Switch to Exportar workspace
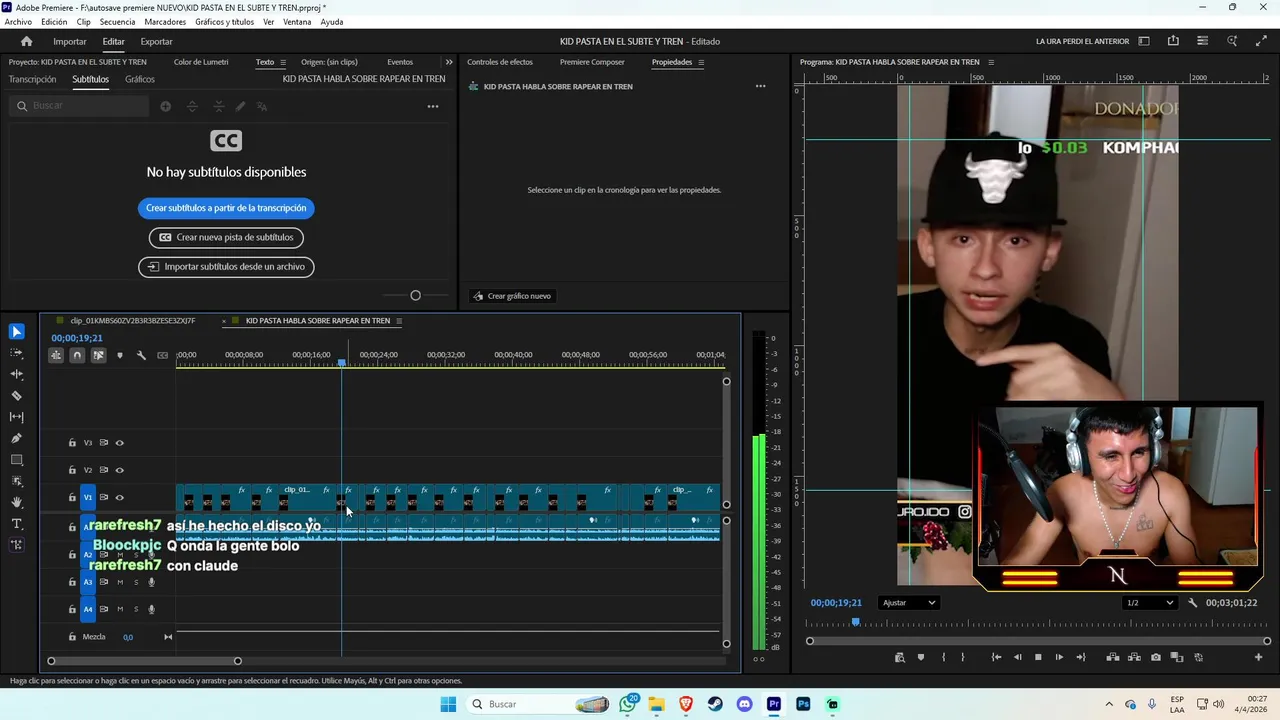 point(156,41)
